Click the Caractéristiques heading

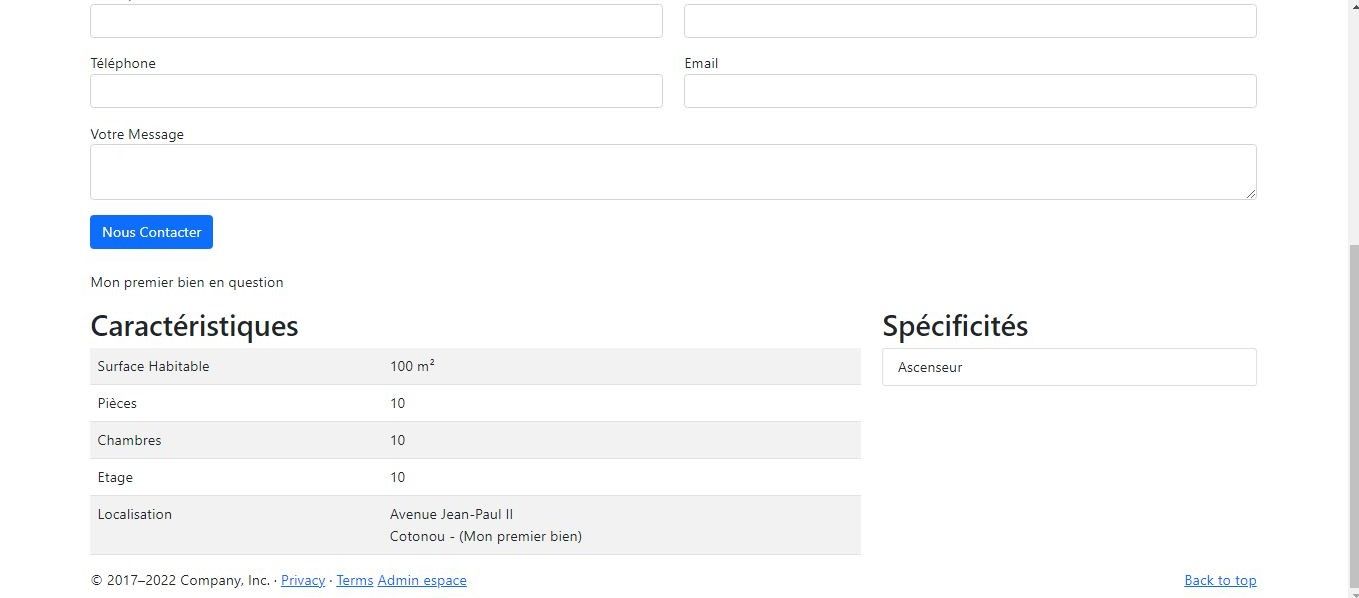194,326
